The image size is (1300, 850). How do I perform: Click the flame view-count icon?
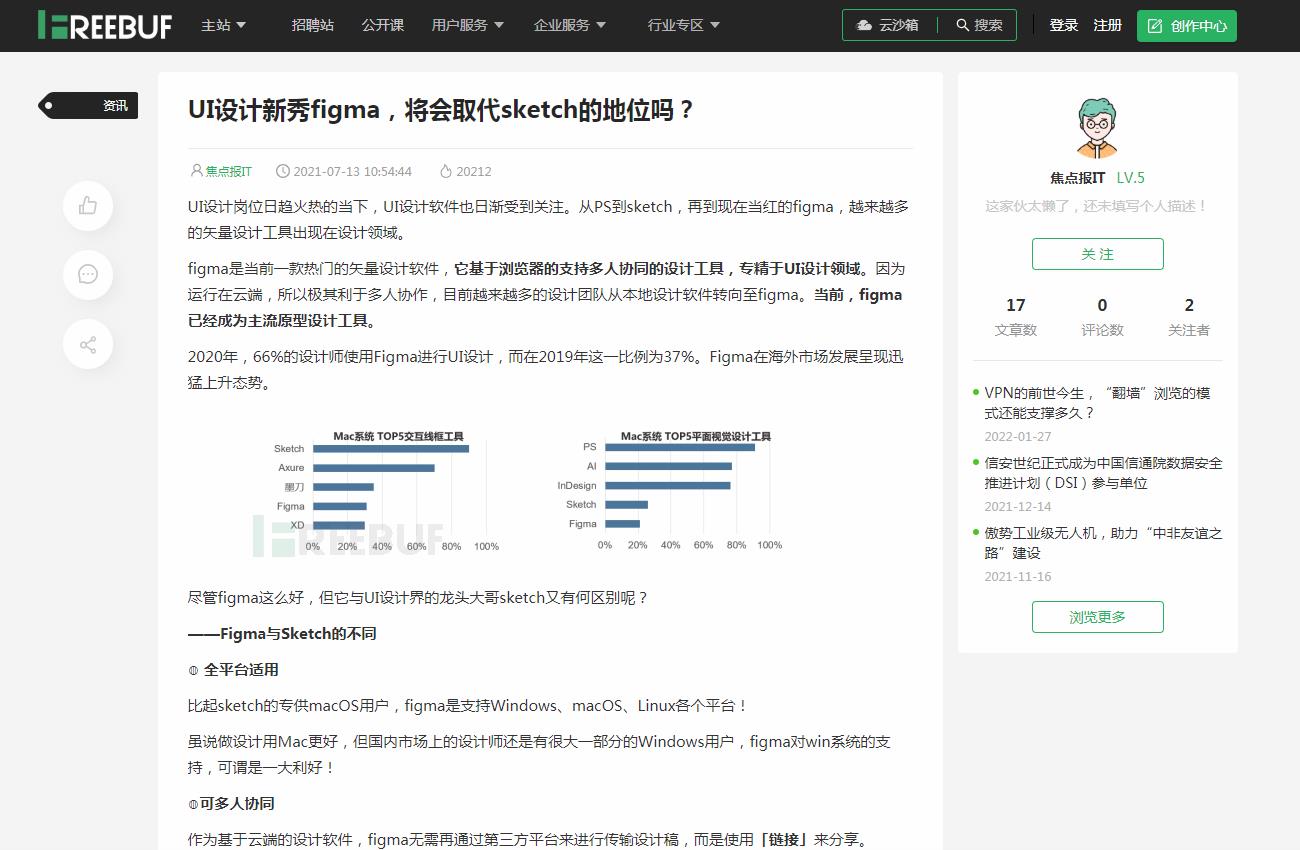coord(446,171)
